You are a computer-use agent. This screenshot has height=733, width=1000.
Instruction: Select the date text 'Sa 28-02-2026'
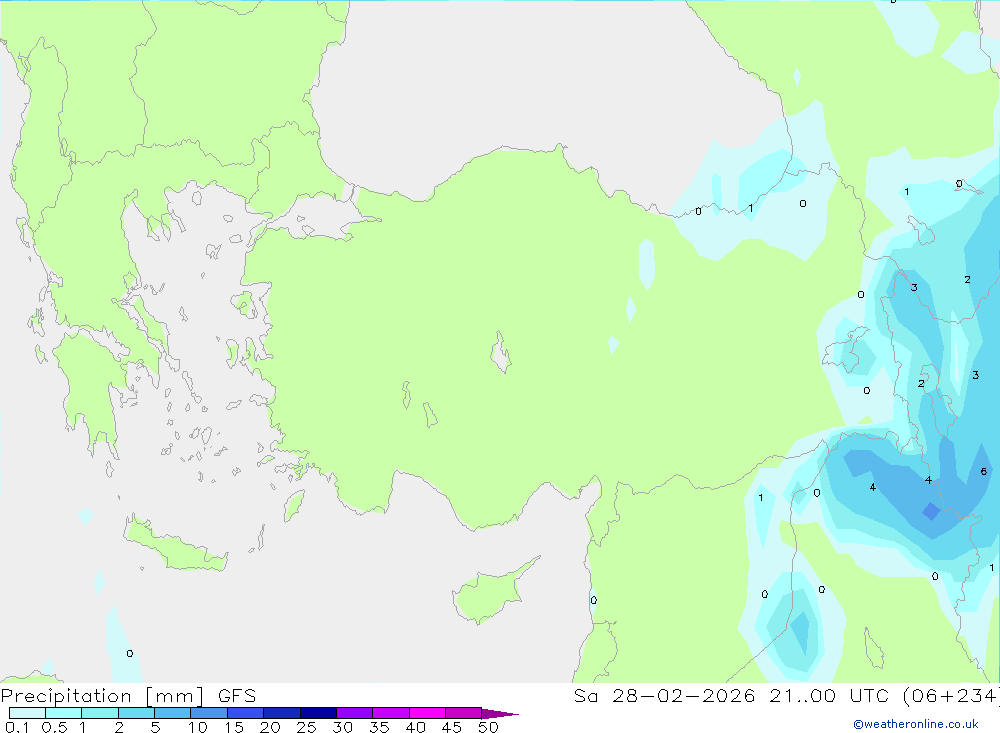pos(664,696)
